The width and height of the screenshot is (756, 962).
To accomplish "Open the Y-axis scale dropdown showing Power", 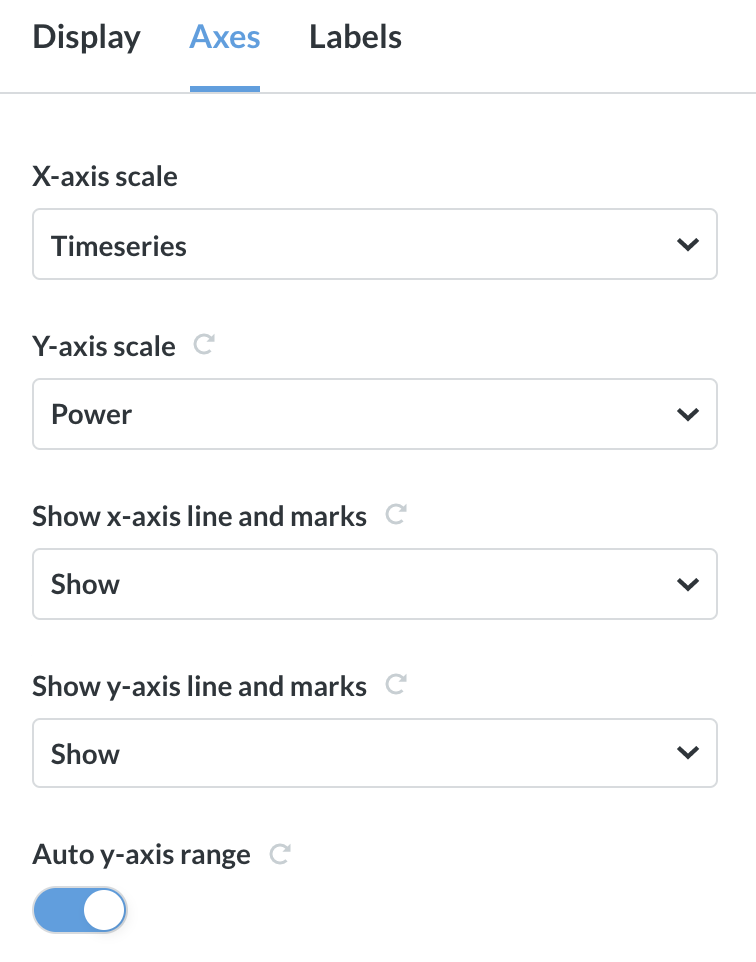I will pyautogui.click(x=375, y=413).
